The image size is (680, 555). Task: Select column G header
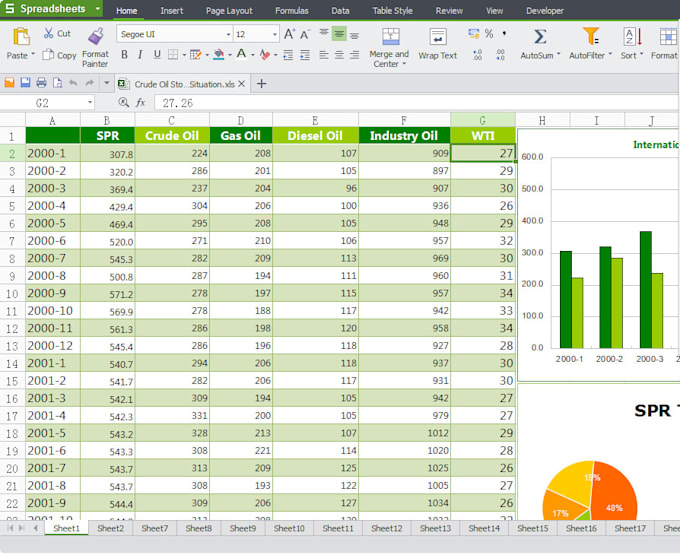coord(483,120)
